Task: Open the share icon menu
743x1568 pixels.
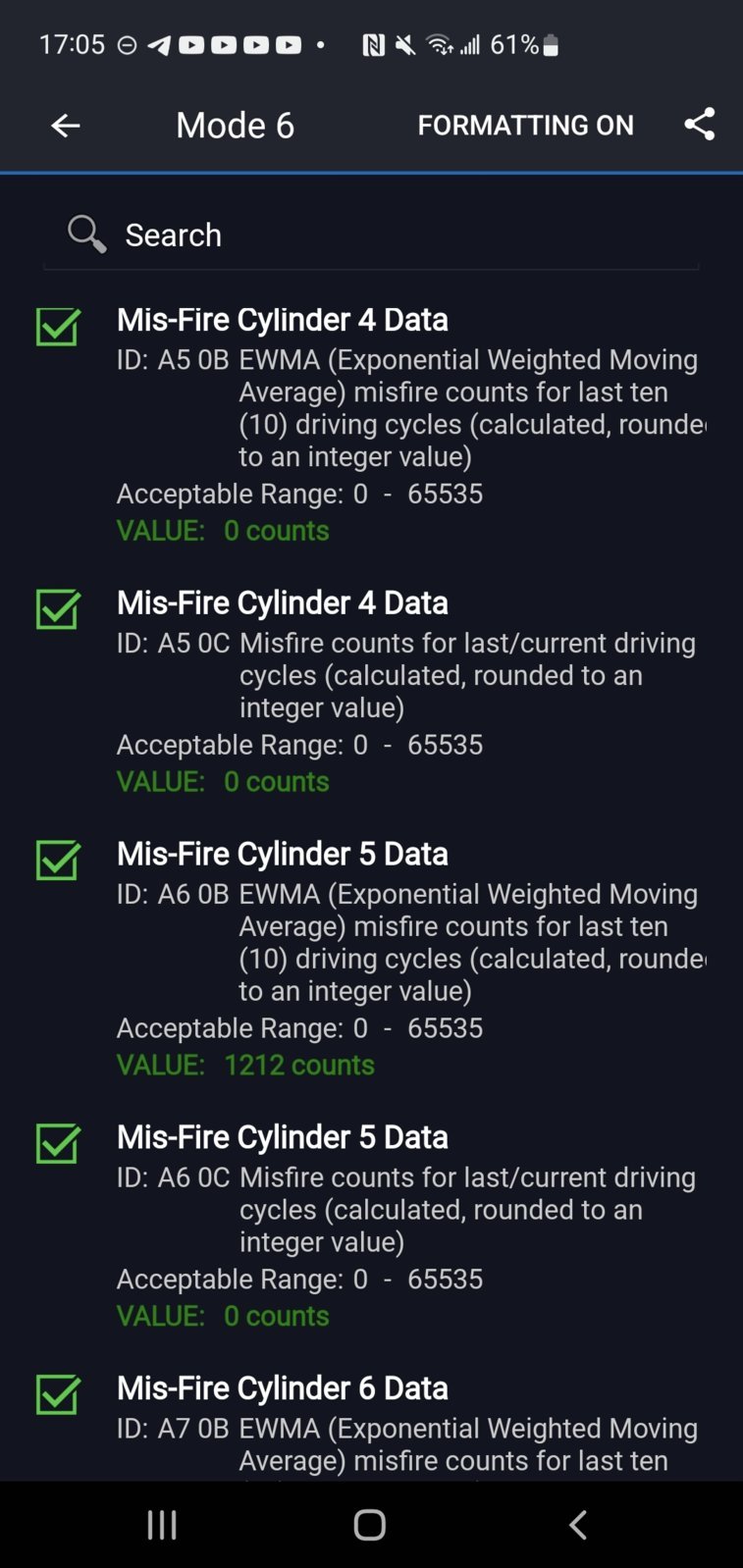Action: [700, 125]
